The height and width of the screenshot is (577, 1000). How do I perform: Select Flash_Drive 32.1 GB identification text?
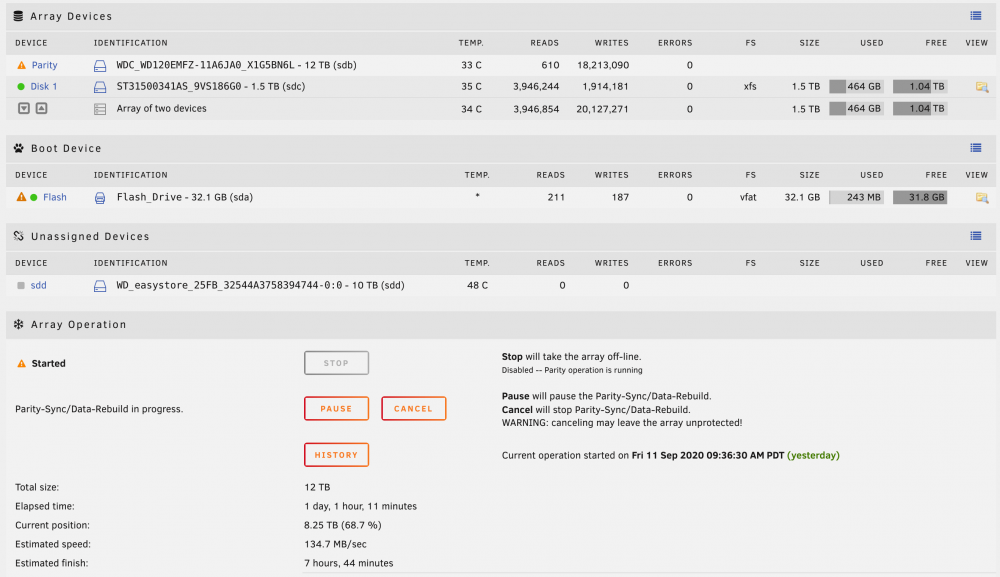tap(185, 198)
